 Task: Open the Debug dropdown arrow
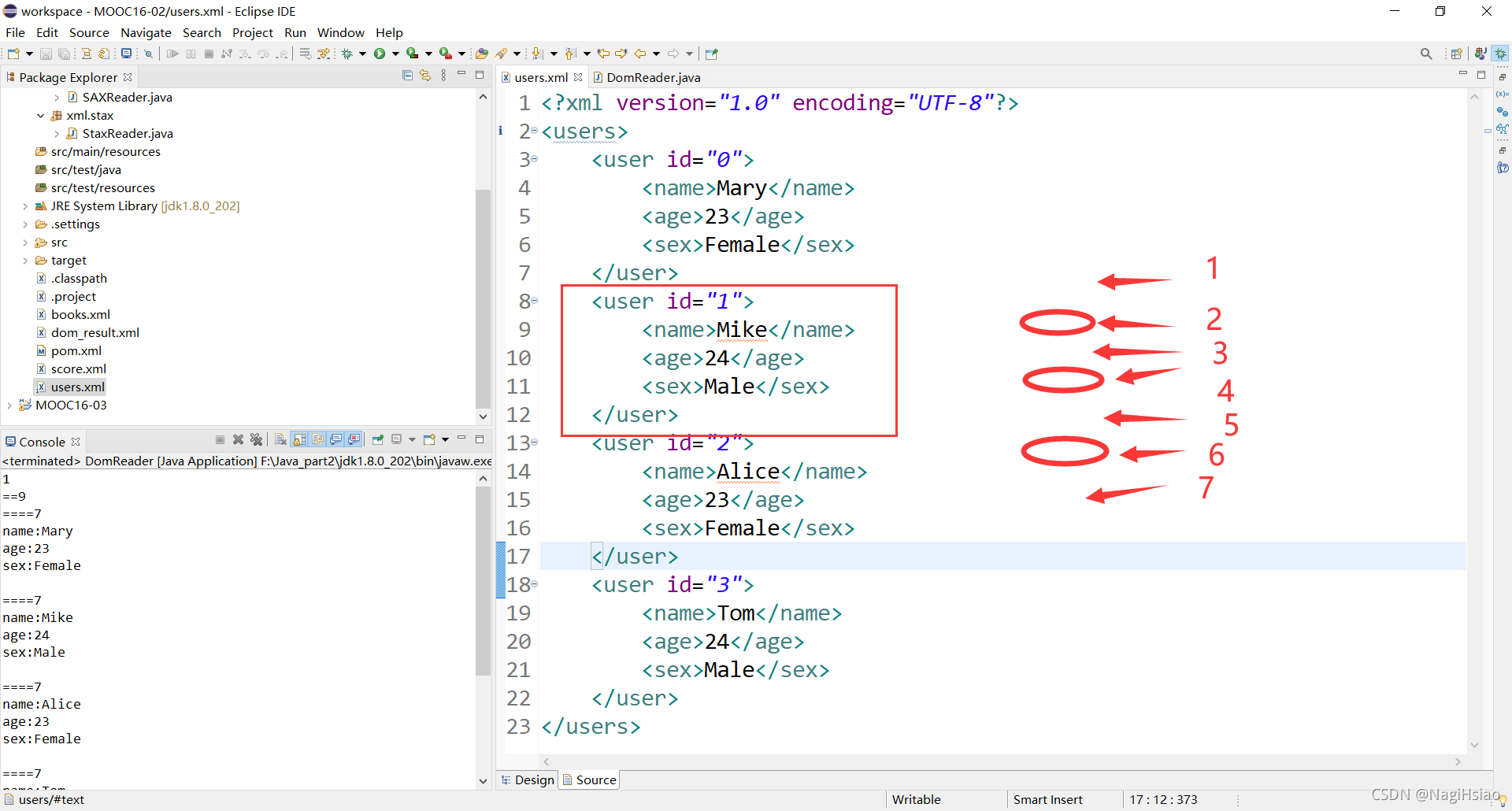point(362,54)
